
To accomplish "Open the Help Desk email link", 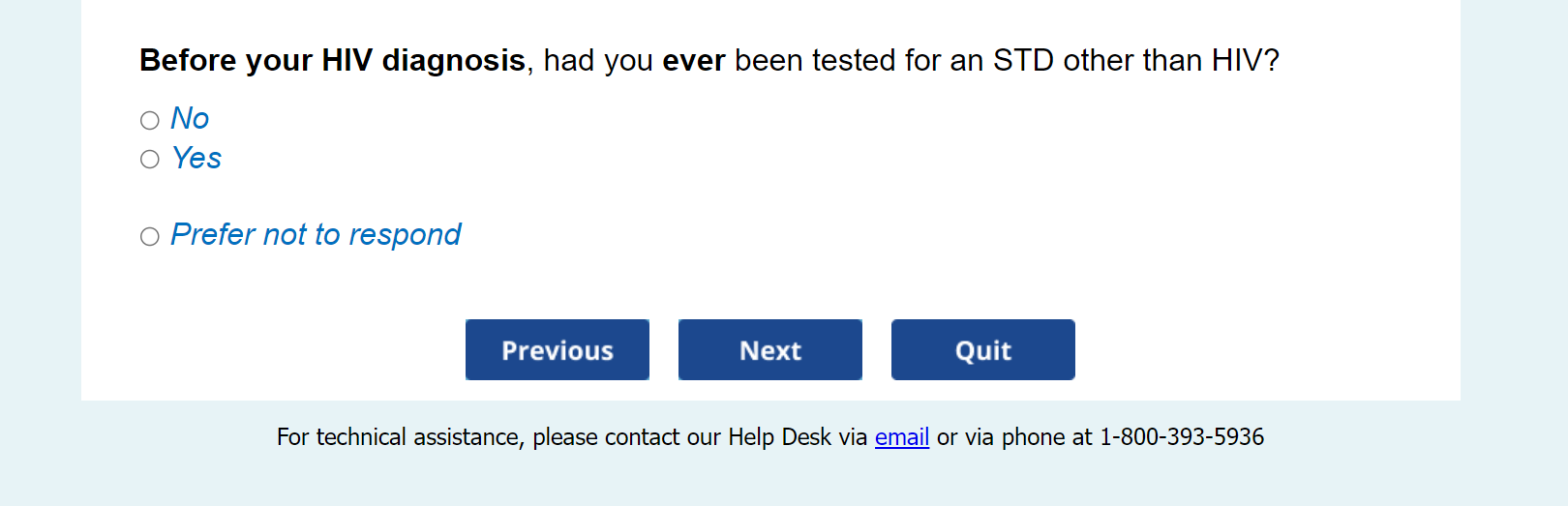I will [x=901, y=437].
